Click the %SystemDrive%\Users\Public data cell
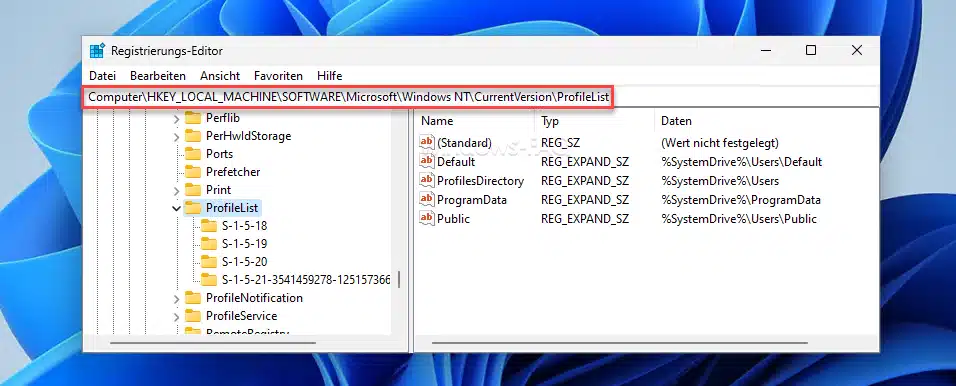956x386 pixels. click(x=739, y=219)
